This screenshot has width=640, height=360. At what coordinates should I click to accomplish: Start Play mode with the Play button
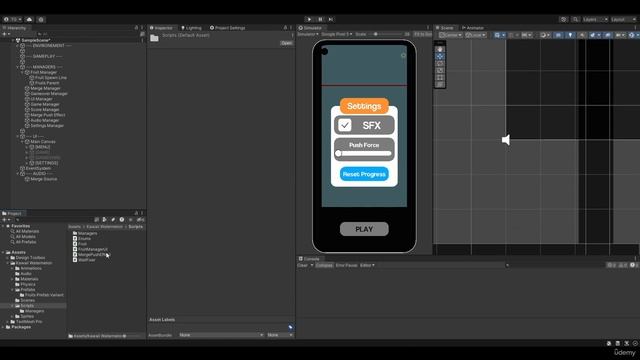coord(309,19)
